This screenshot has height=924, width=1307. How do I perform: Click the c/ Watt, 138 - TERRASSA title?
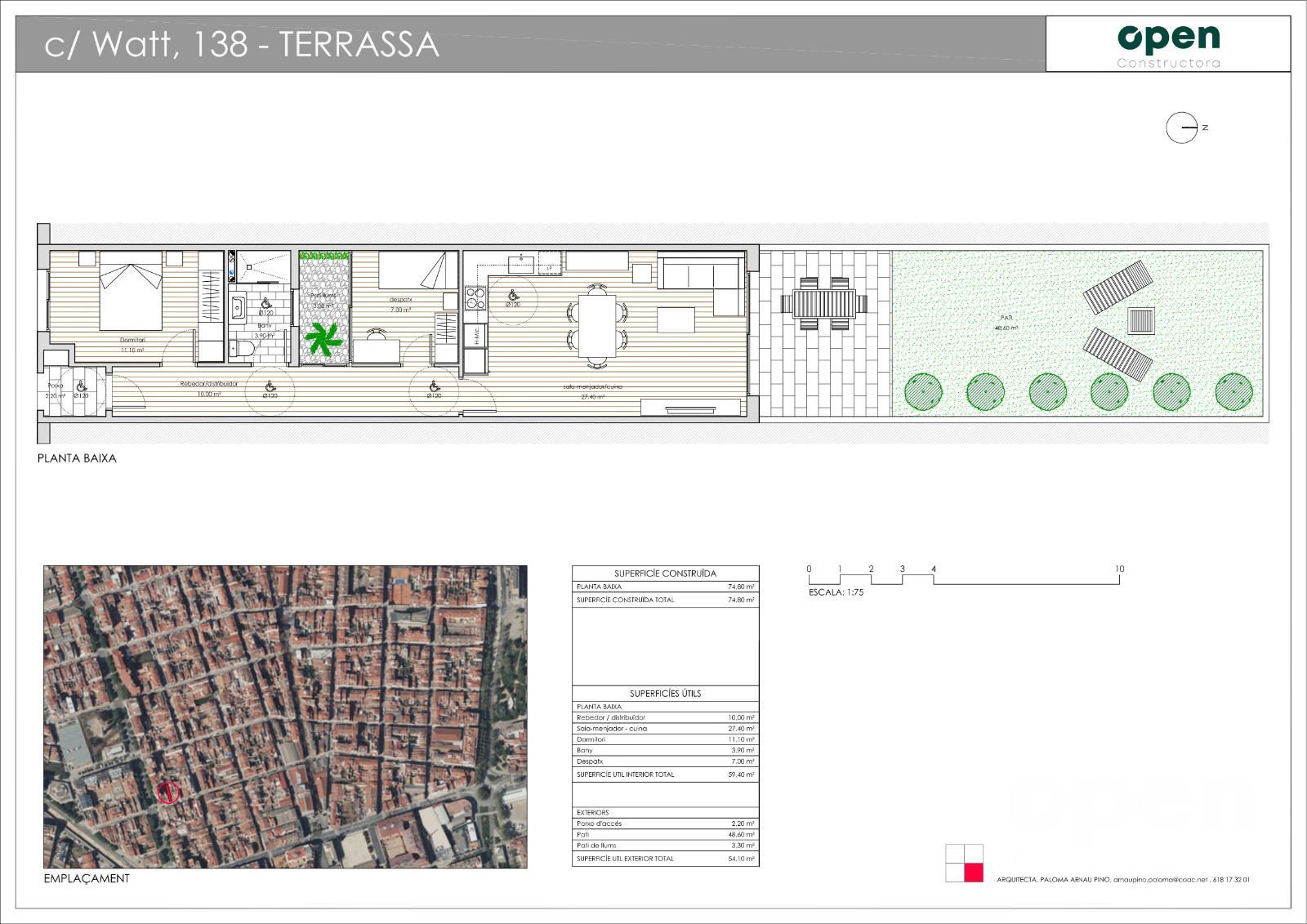(x=242, y=44)
